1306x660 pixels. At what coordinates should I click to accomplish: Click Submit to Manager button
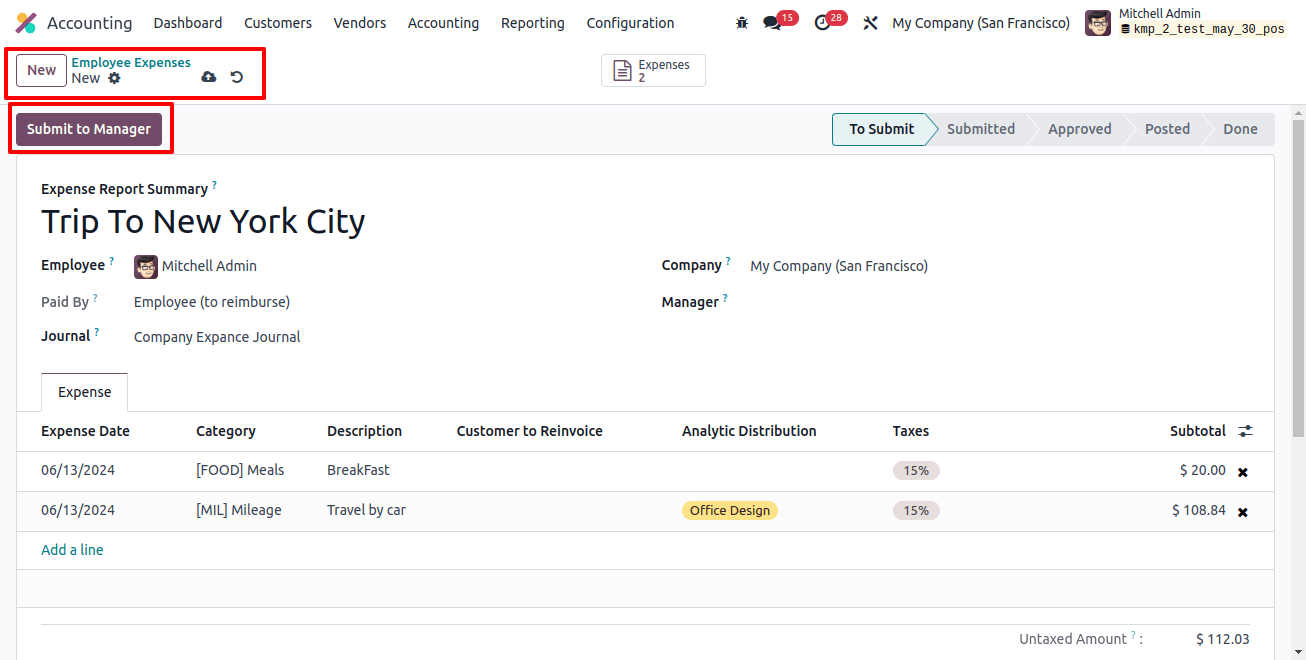(89, 129)
